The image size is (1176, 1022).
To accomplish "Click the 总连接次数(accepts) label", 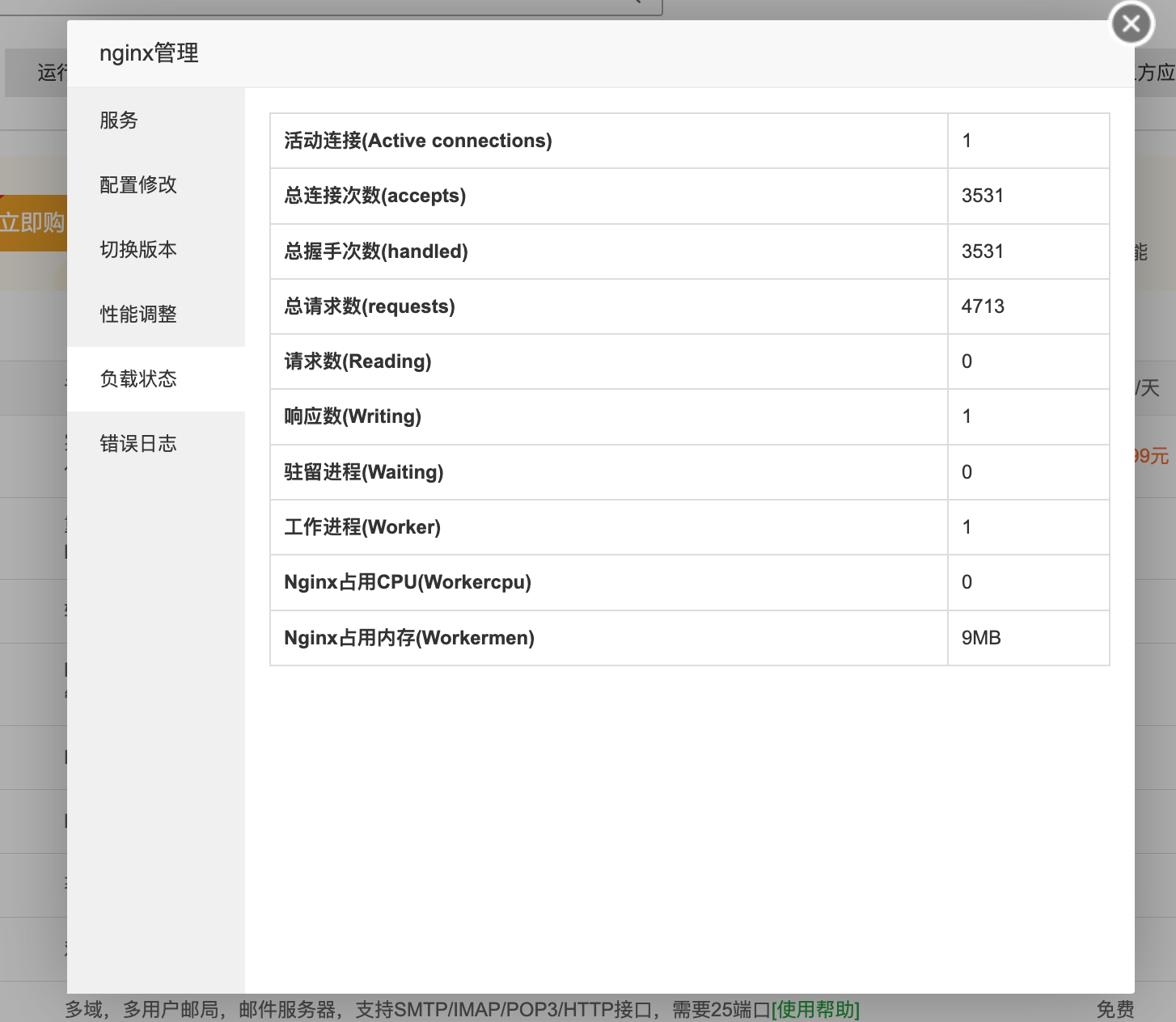I will [x=375, y=196].
